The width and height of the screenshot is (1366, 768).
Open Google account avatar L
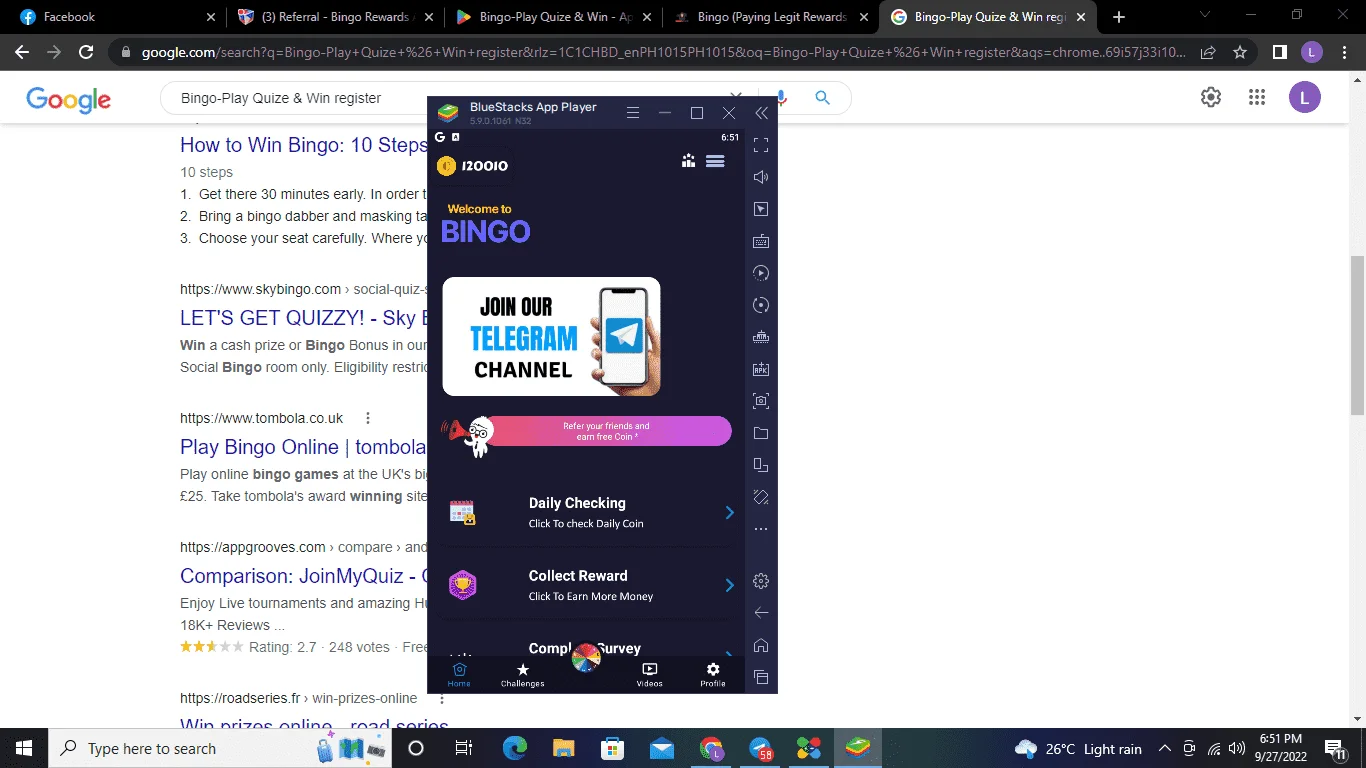coord(1305,97)
